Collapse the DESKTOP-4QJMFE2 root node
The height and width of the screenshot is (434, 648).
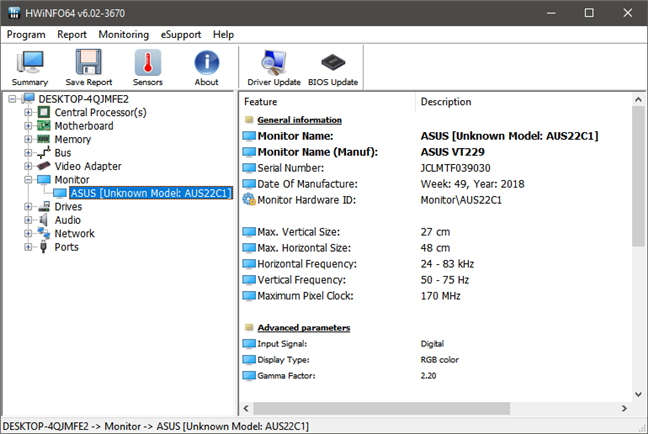click(12, 99)
